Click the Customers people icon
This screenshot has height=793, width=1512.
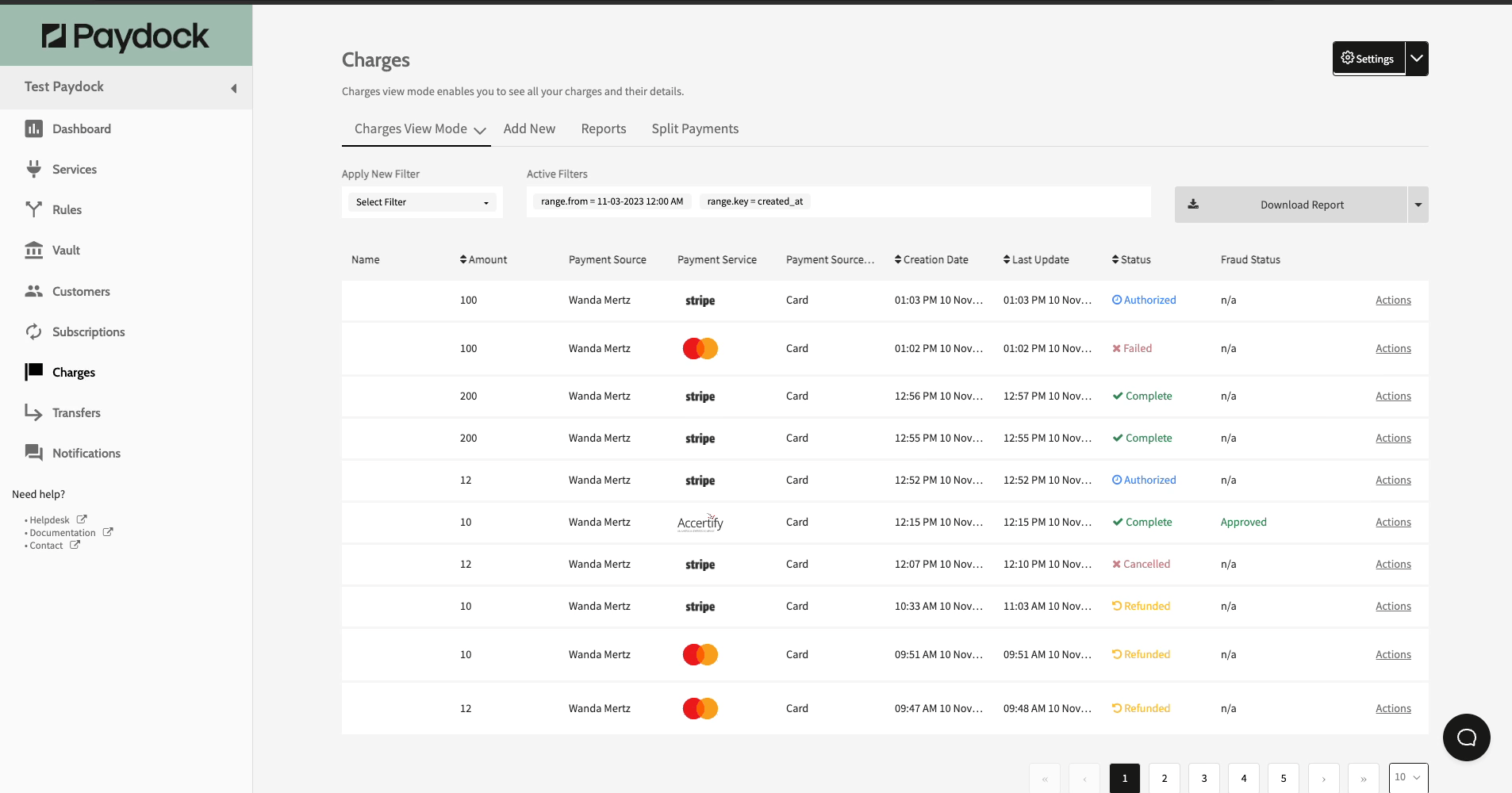coord(33,291)
